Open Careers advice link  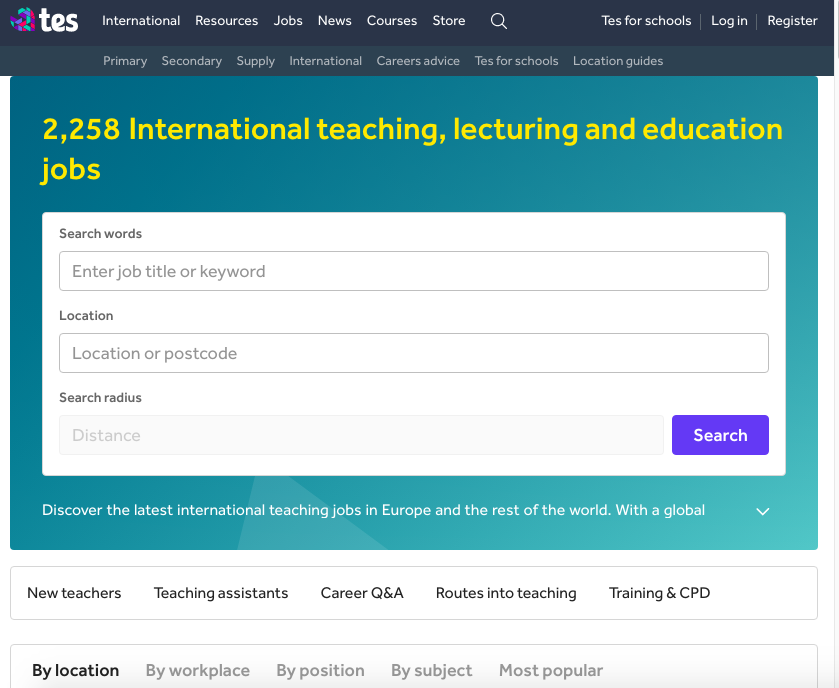(418, 61)
